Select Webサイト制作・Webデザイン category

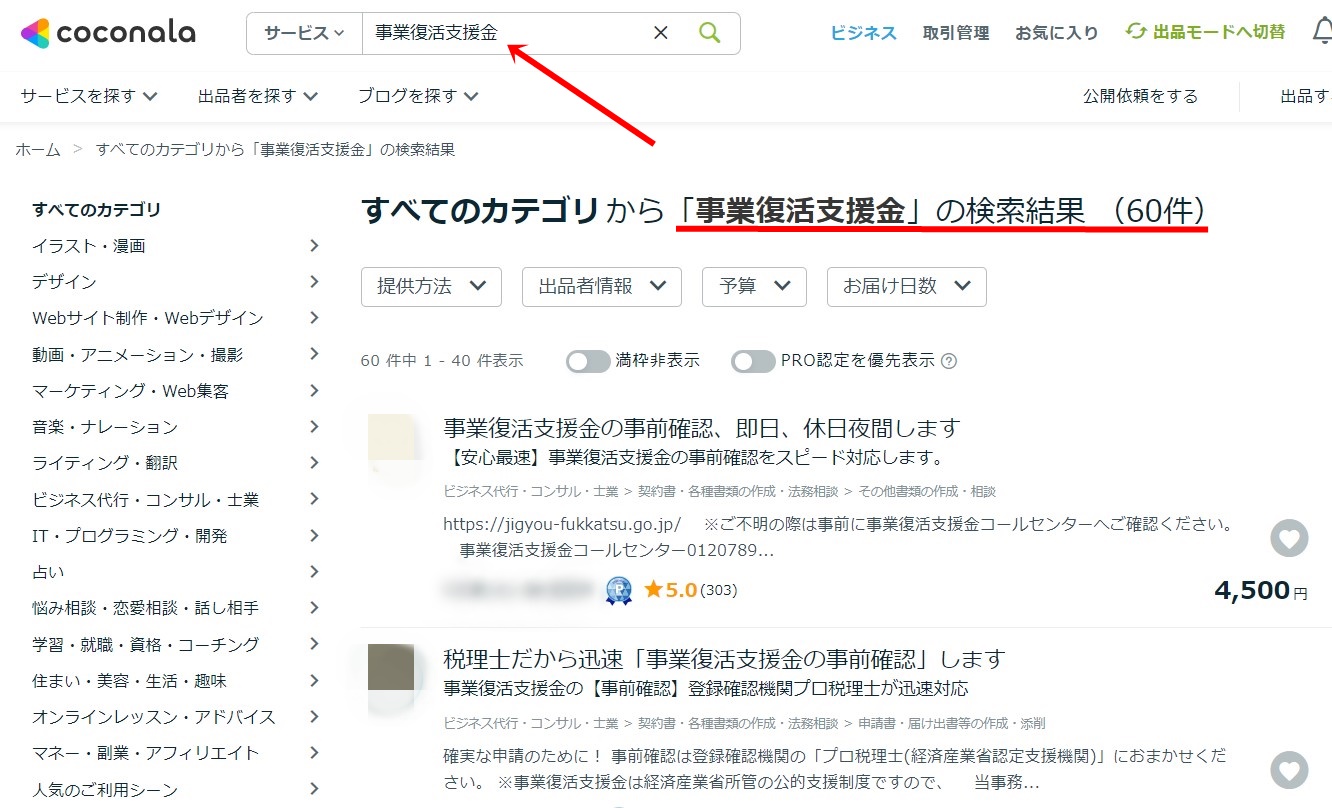click(x=148, y=318)
